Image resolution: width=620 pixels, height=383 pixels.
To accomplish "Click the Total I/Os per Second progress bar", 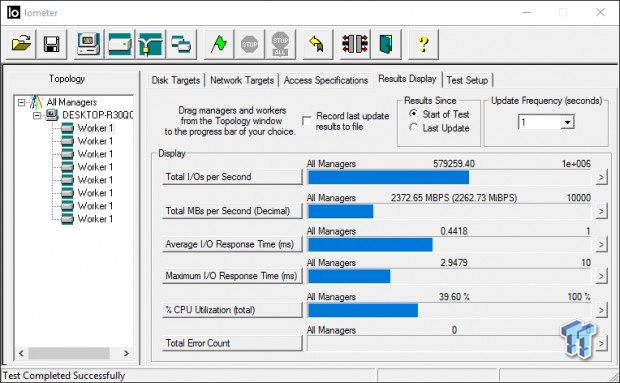I will pos(449,177).
